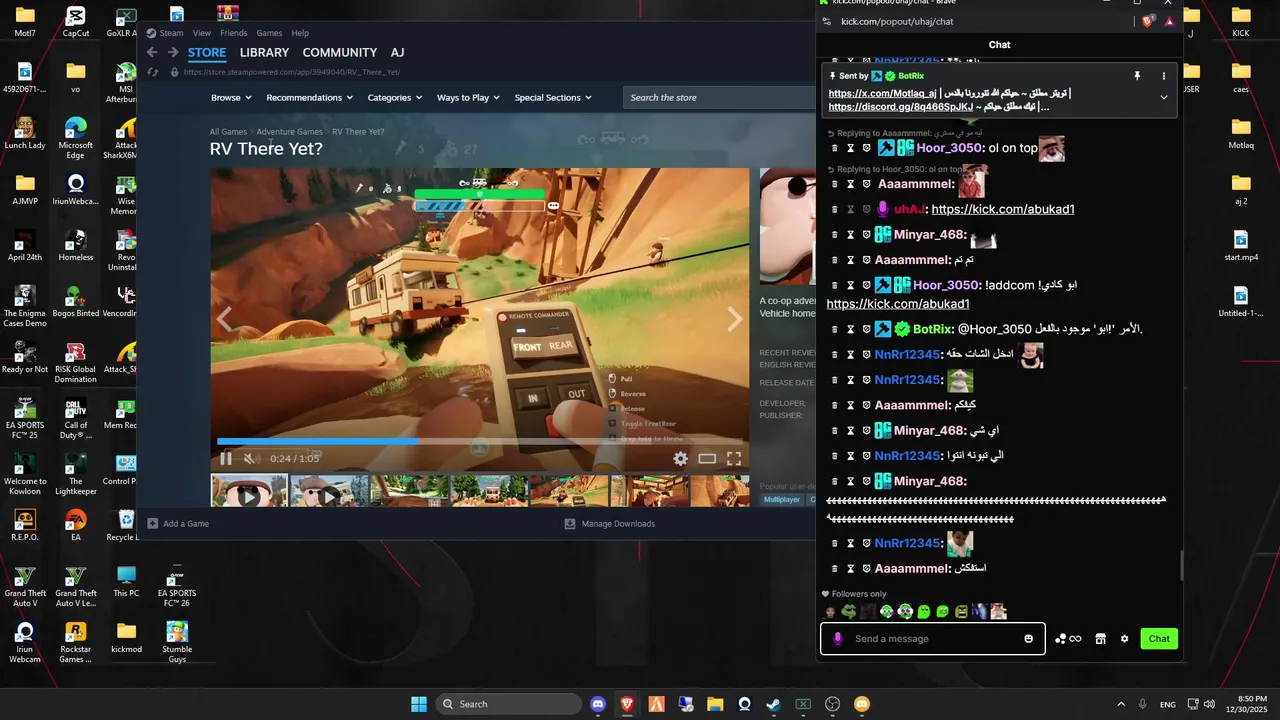1280x720 pixels.
Task: Toggle theater mode on trailer
Action: click(x=707, y=459)
